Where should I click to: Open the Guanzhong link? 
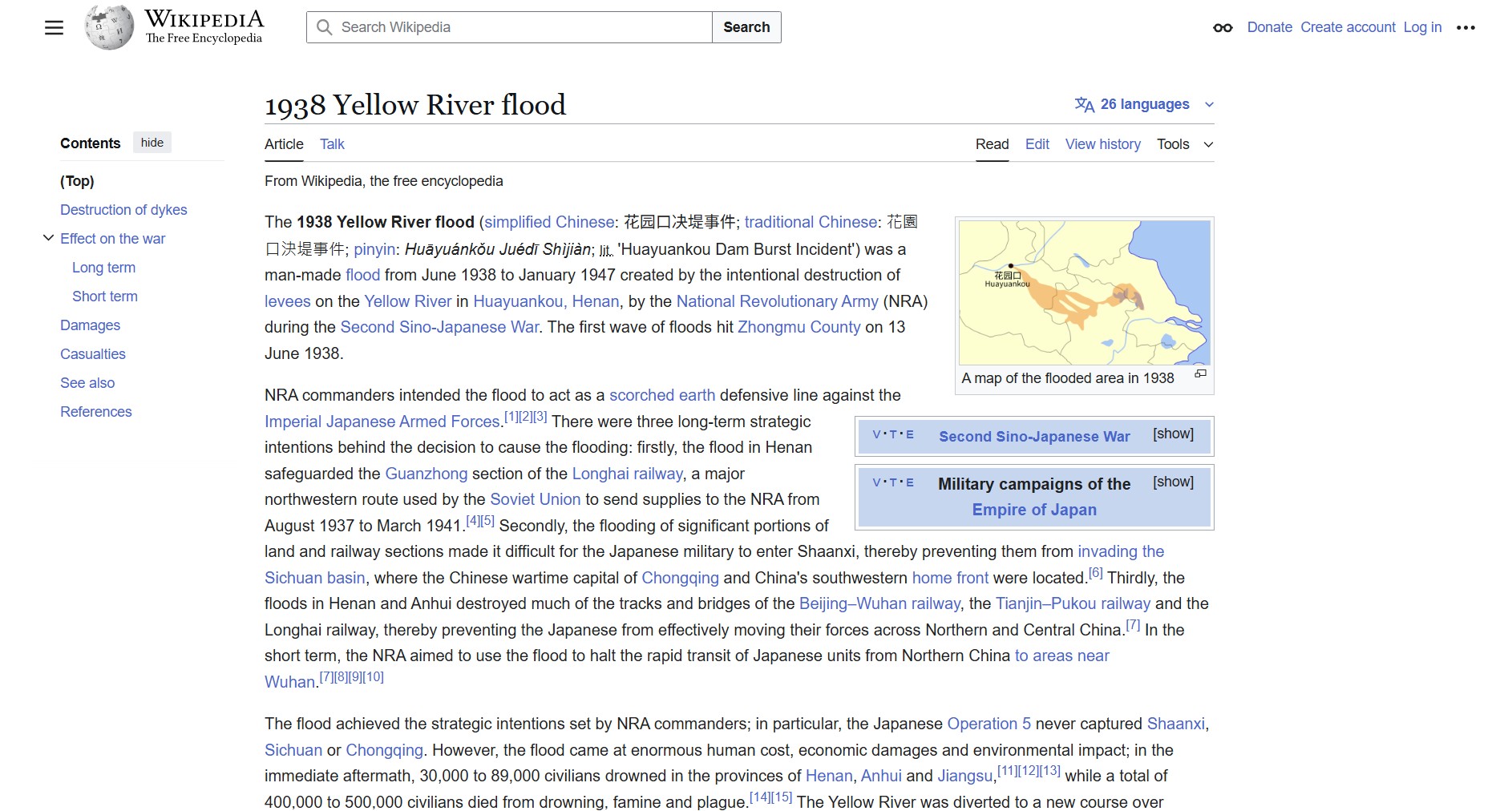click(427, 474)
